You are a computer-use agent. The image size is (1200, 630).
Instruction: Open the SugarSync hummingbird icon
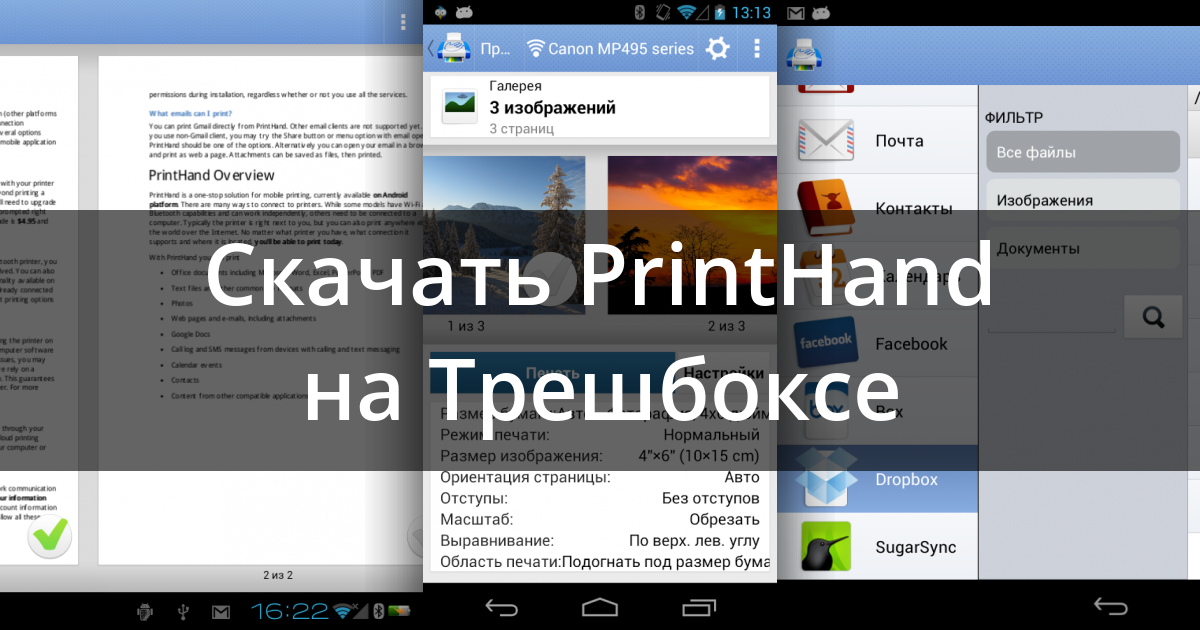coord(826,547)
